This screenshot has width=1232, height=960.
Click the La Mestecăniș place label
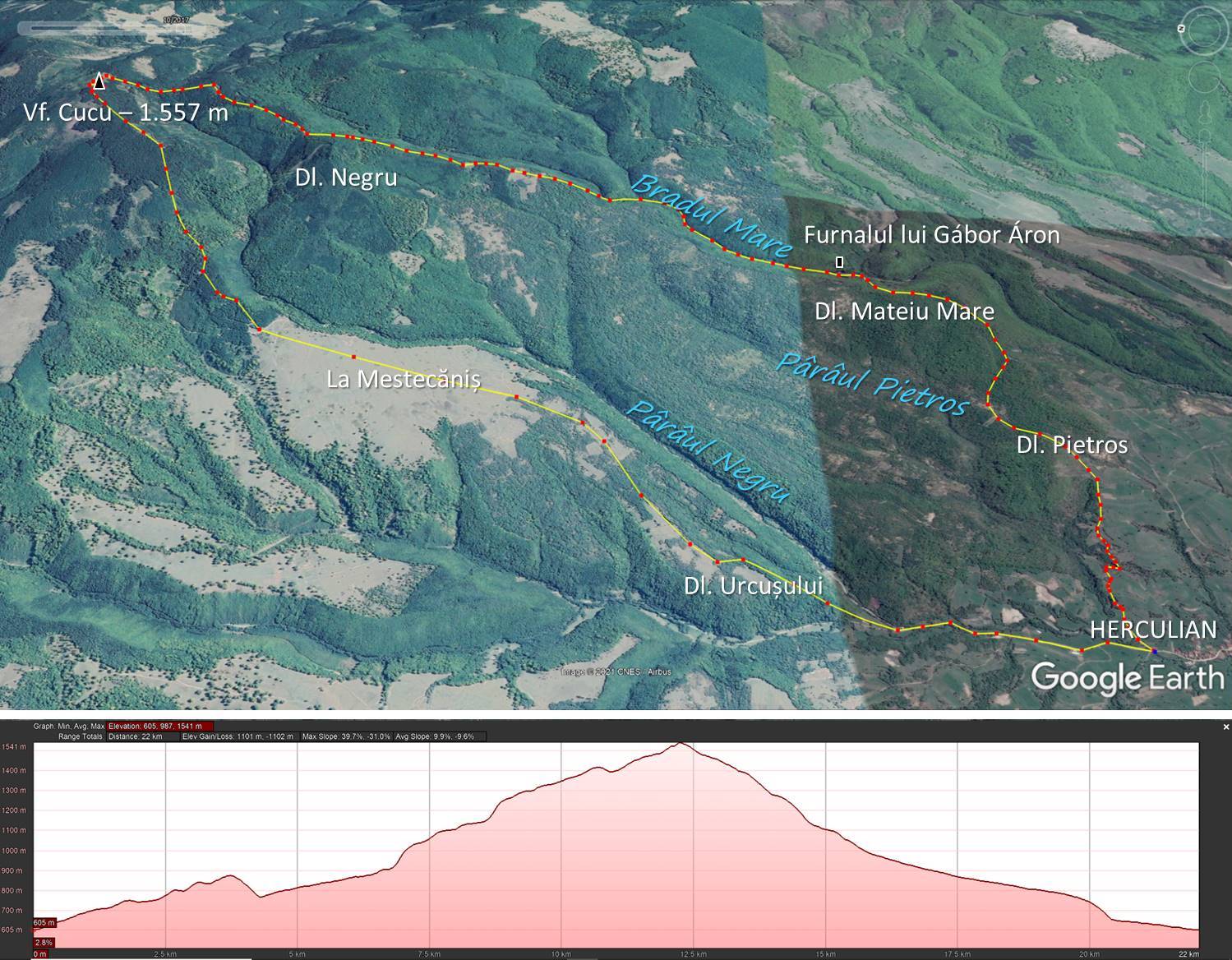point(403,379)
